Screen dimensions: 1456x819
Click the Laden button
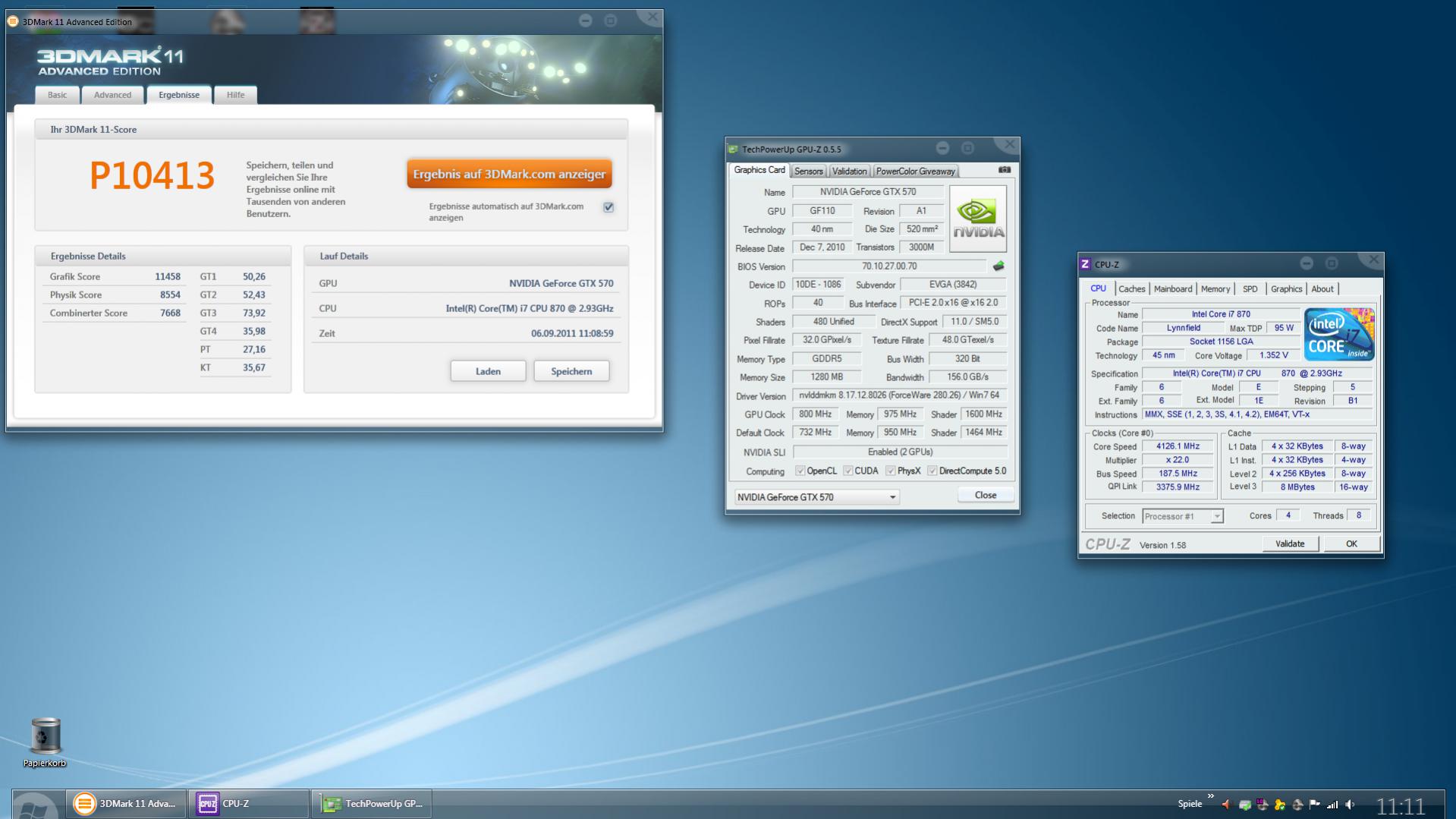point(488,371)
